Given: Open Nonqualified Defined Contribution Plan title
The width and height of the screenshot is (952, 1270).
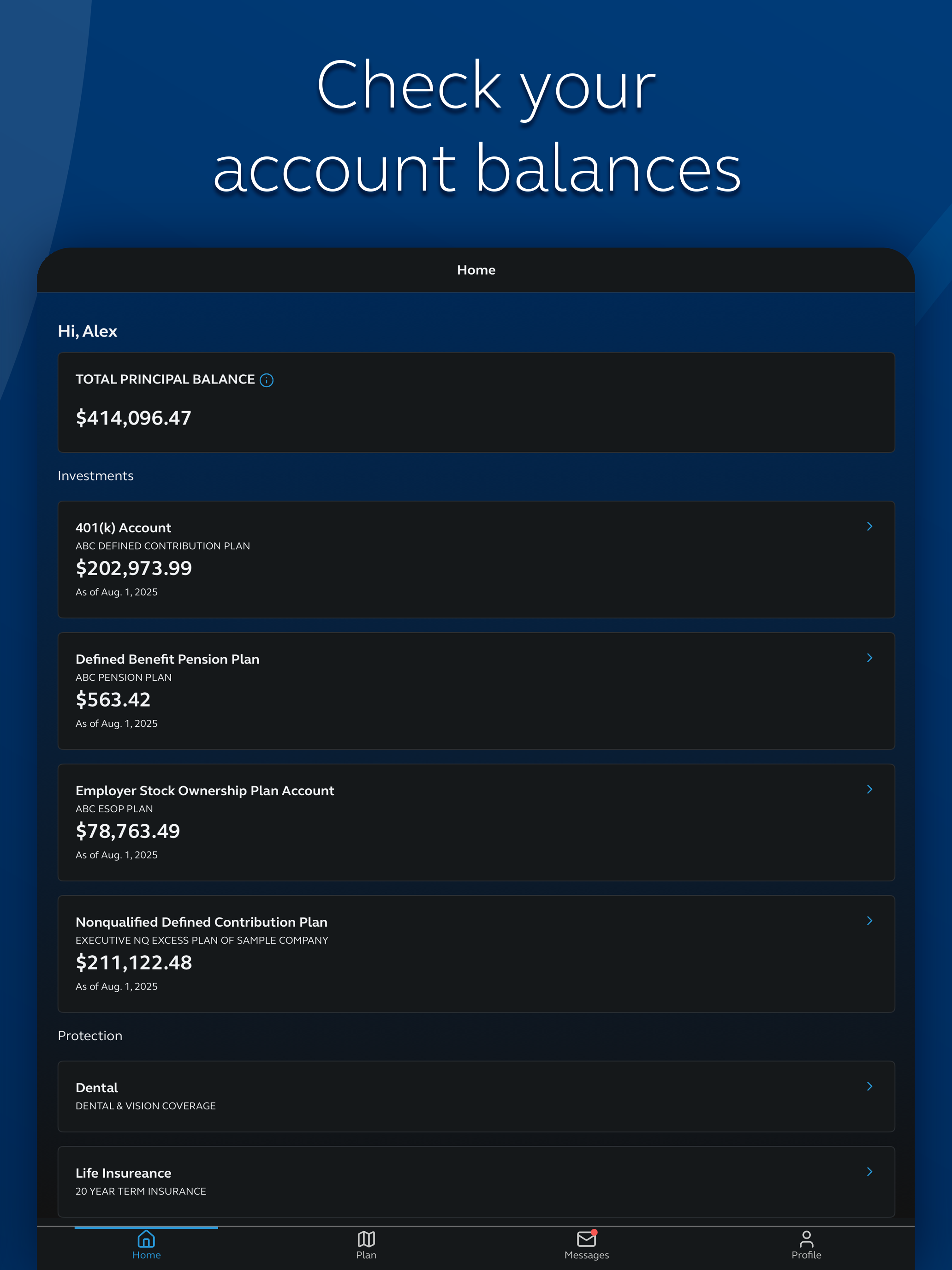Looking at the screenshot, I should (202, 922).
